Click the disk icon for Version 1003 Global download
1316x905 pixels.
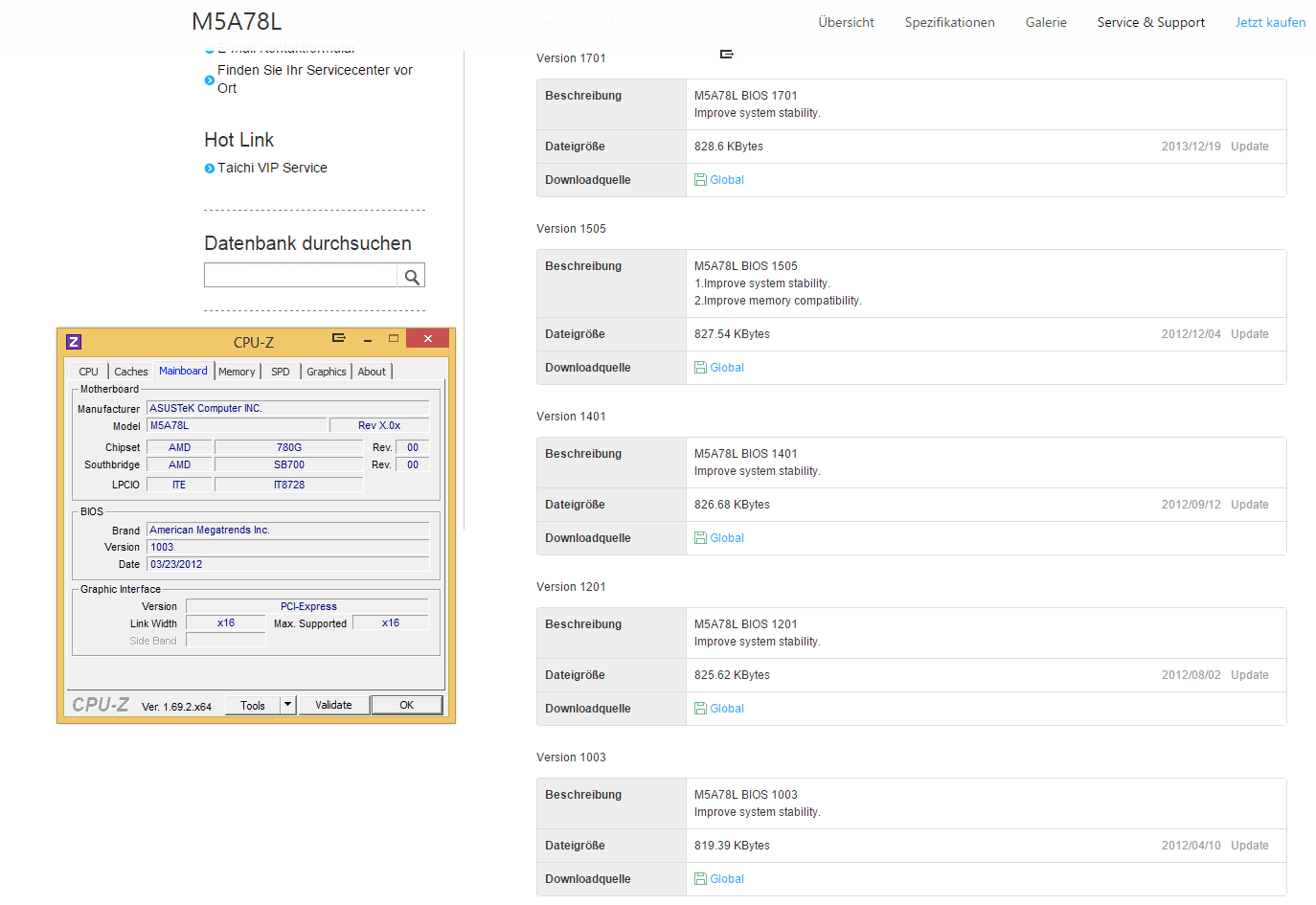click(x=700, y=879)
